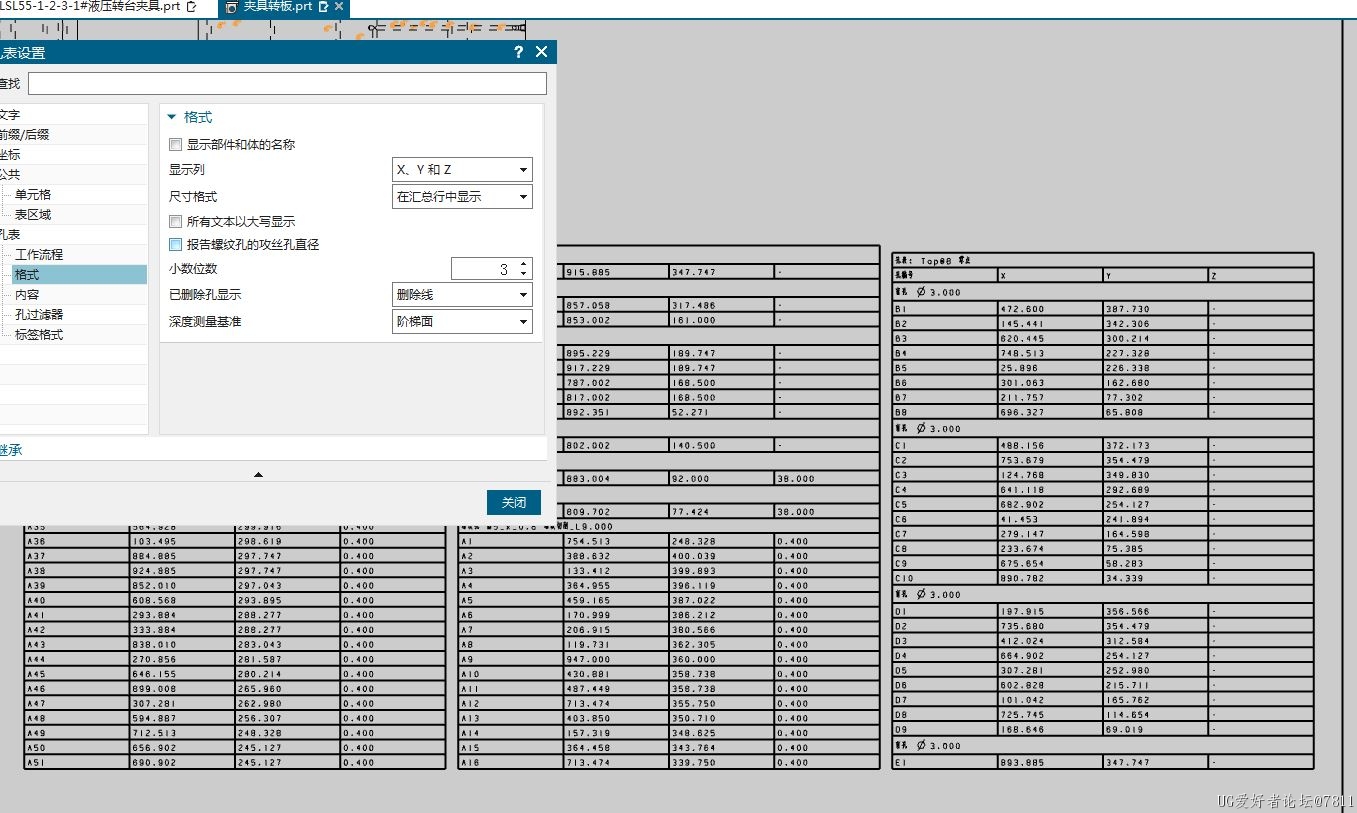
Task: Click value 809.702 in the middle table
Action: coord(588,511)
